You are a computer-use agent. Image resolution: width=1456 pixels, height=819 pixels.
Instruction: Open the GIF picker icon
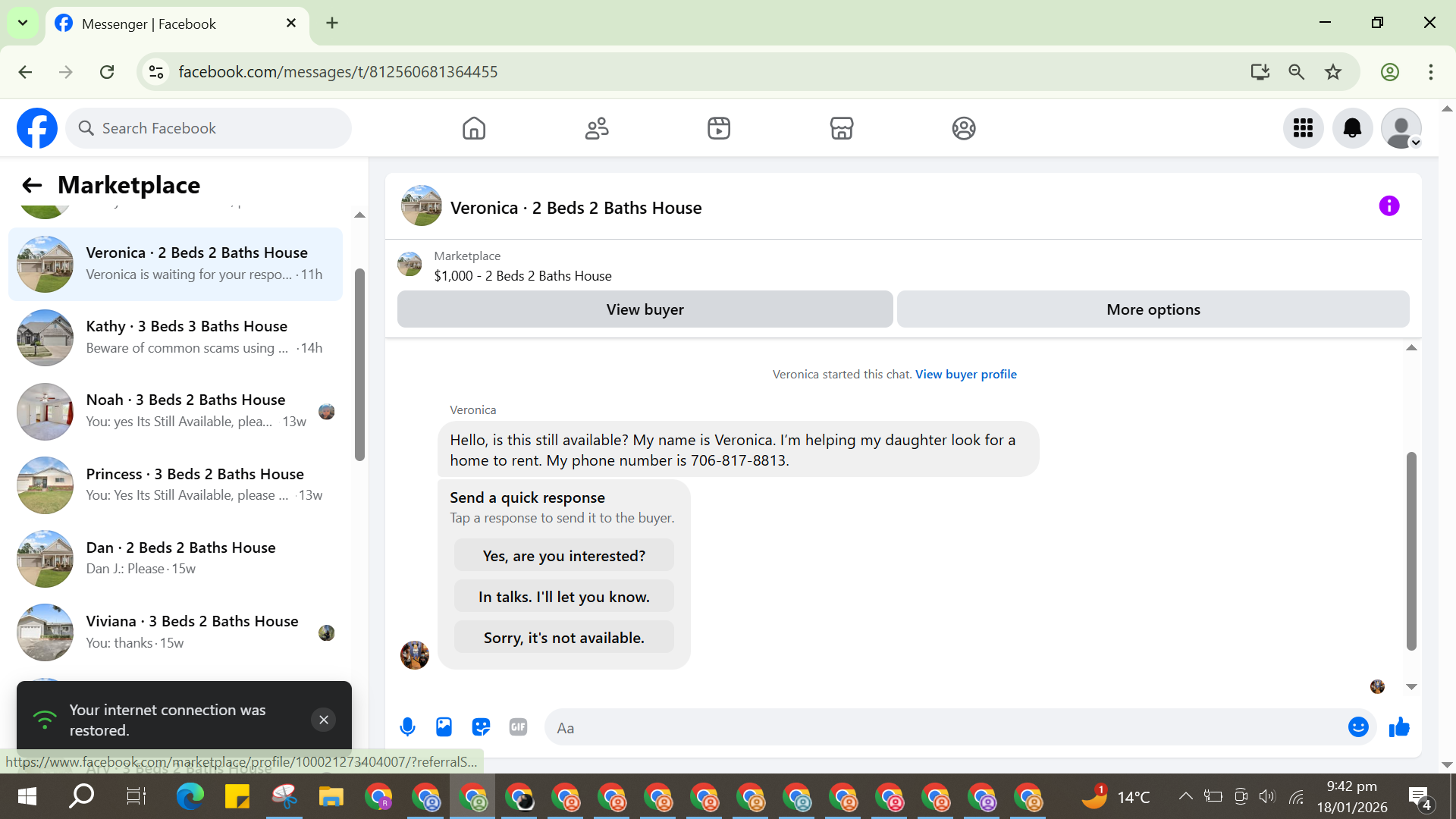(x=518, y=727)
